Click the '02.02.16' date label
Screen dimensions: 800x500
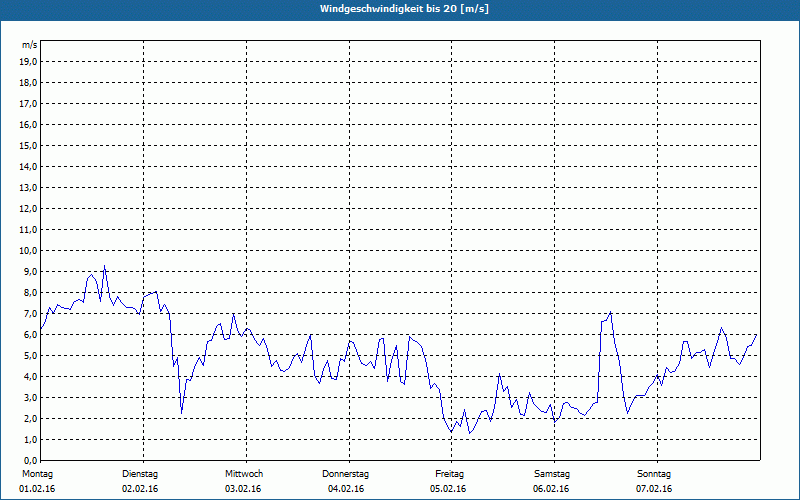coord(140,489)
